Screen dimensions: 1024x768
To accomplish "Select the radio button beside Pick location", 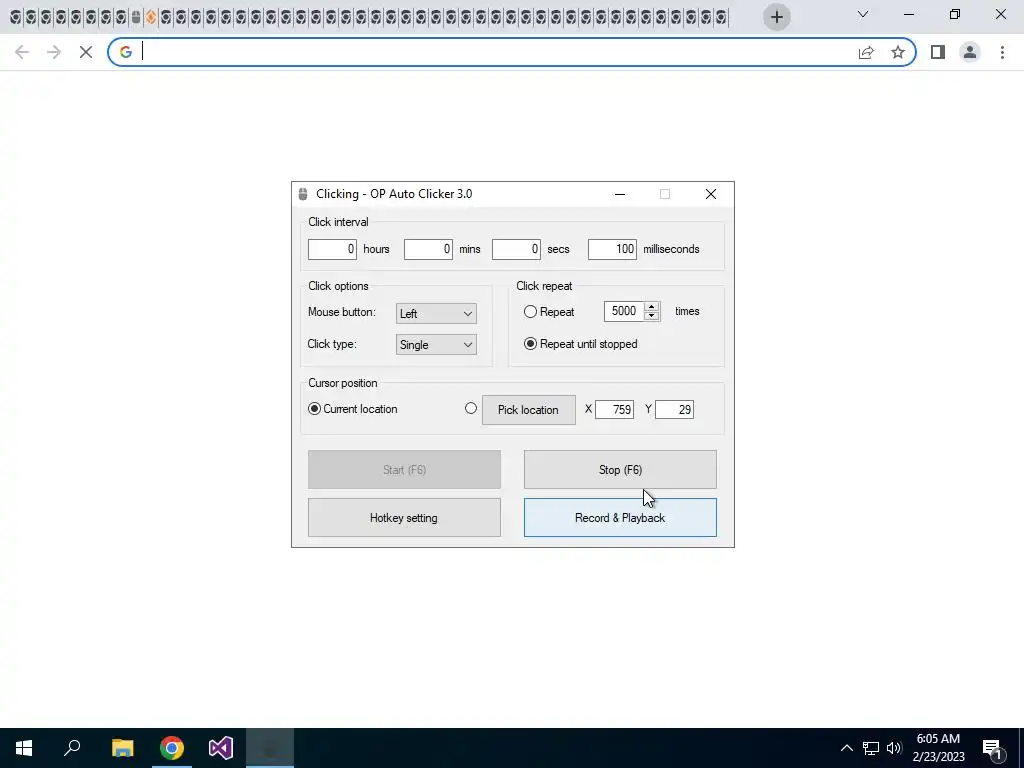I will [471, 409].
